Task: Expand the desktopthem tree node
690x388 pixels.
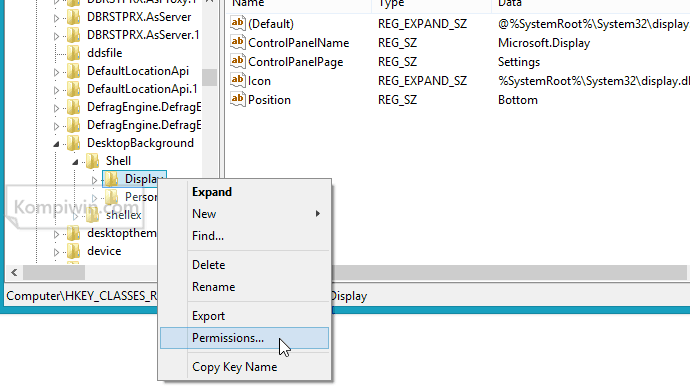Action: pyautogui.click(x=56, y=234)
